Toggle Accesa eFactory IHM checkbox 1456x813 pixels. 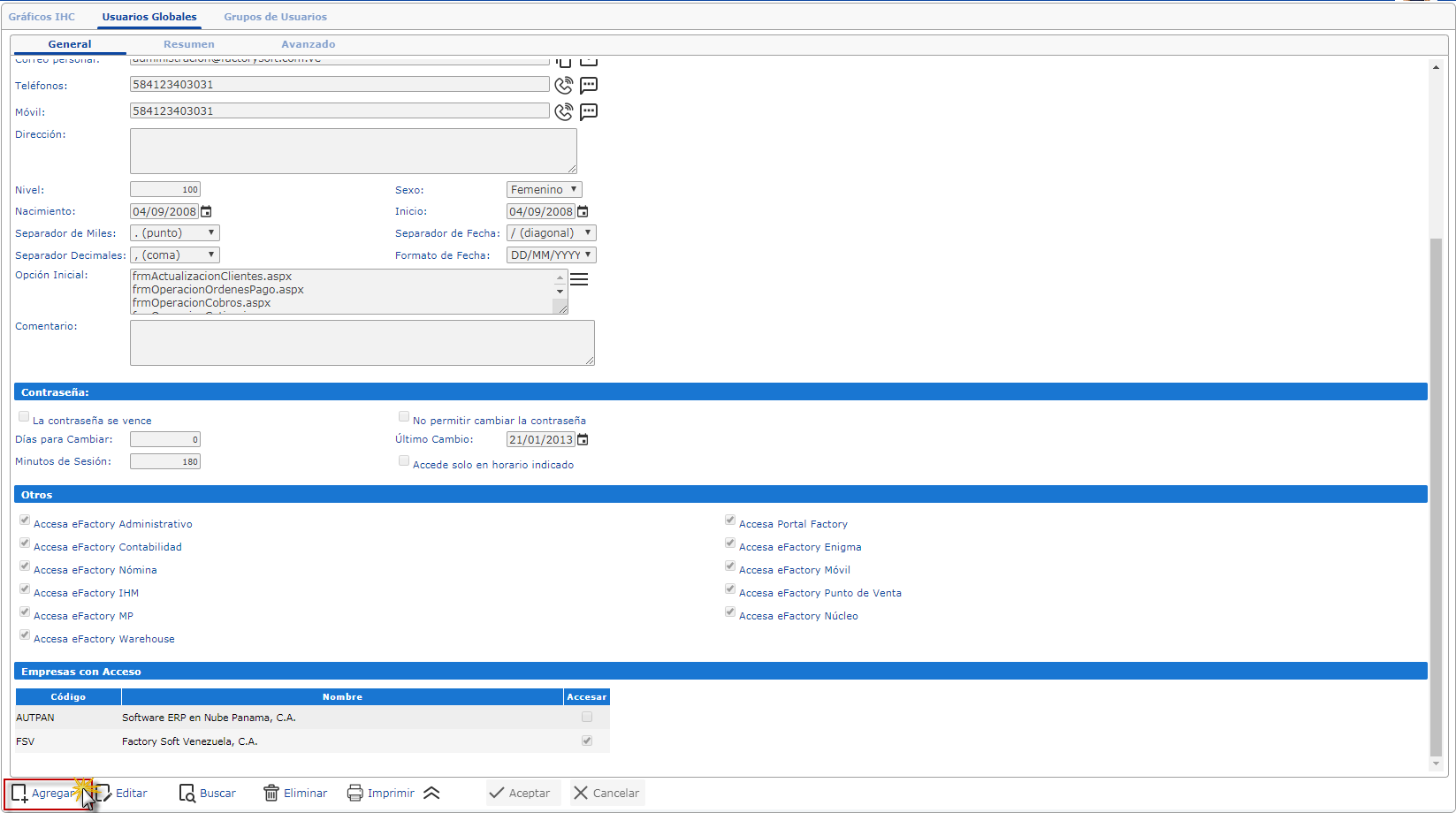click(x=25, y=589)
